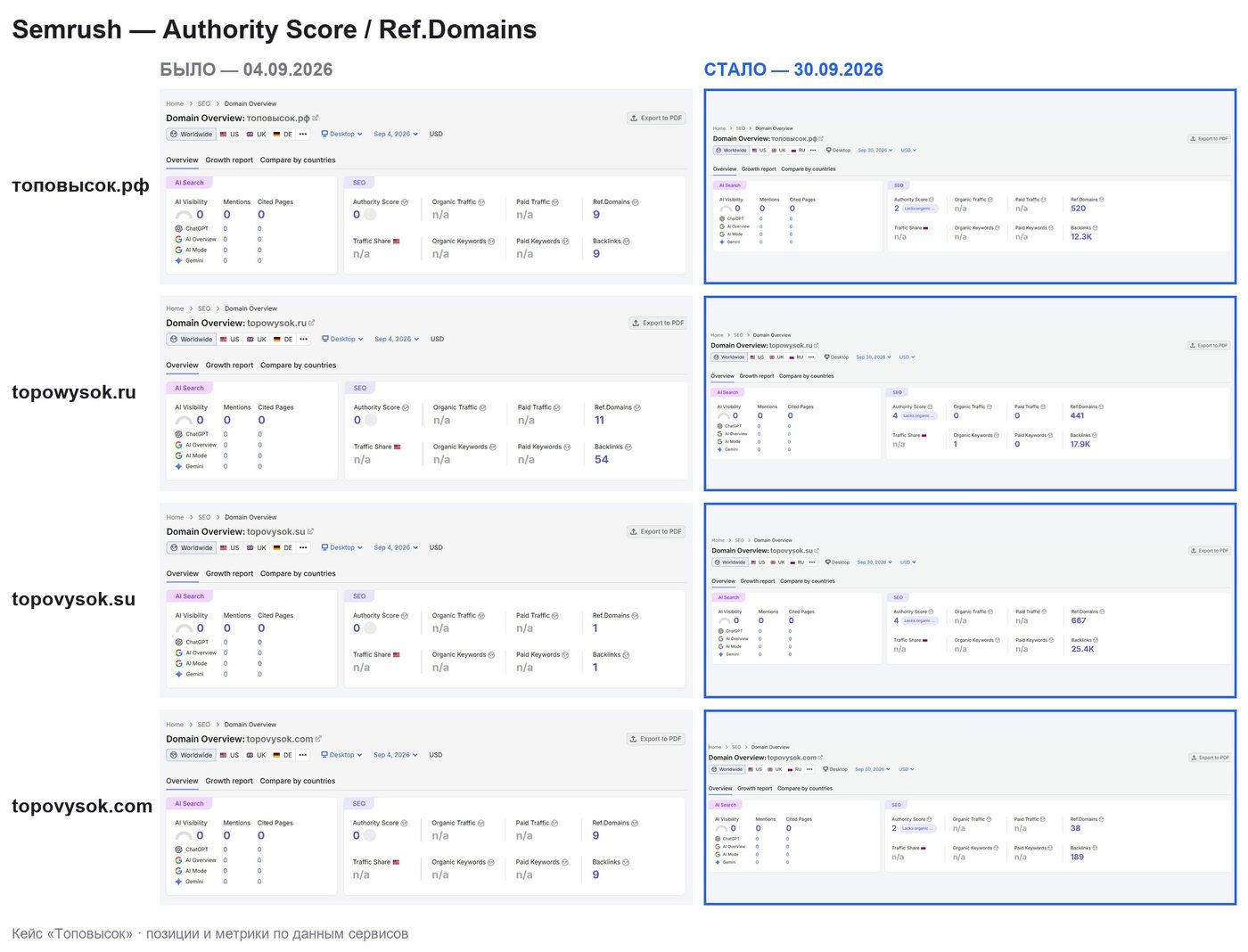1248x952 pixels.
Task: Switch to Growth report tab for топовысок.рф Sep 4
Action: click(229, 160)
